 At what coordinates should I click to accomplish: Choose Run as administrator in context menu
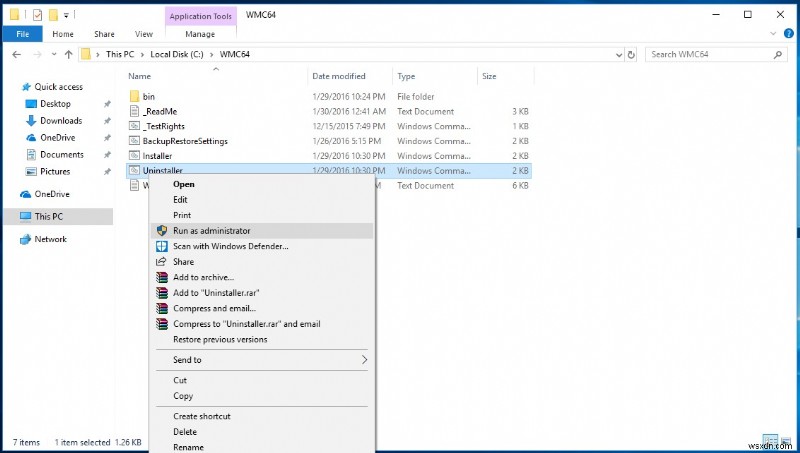pos(262,231)
